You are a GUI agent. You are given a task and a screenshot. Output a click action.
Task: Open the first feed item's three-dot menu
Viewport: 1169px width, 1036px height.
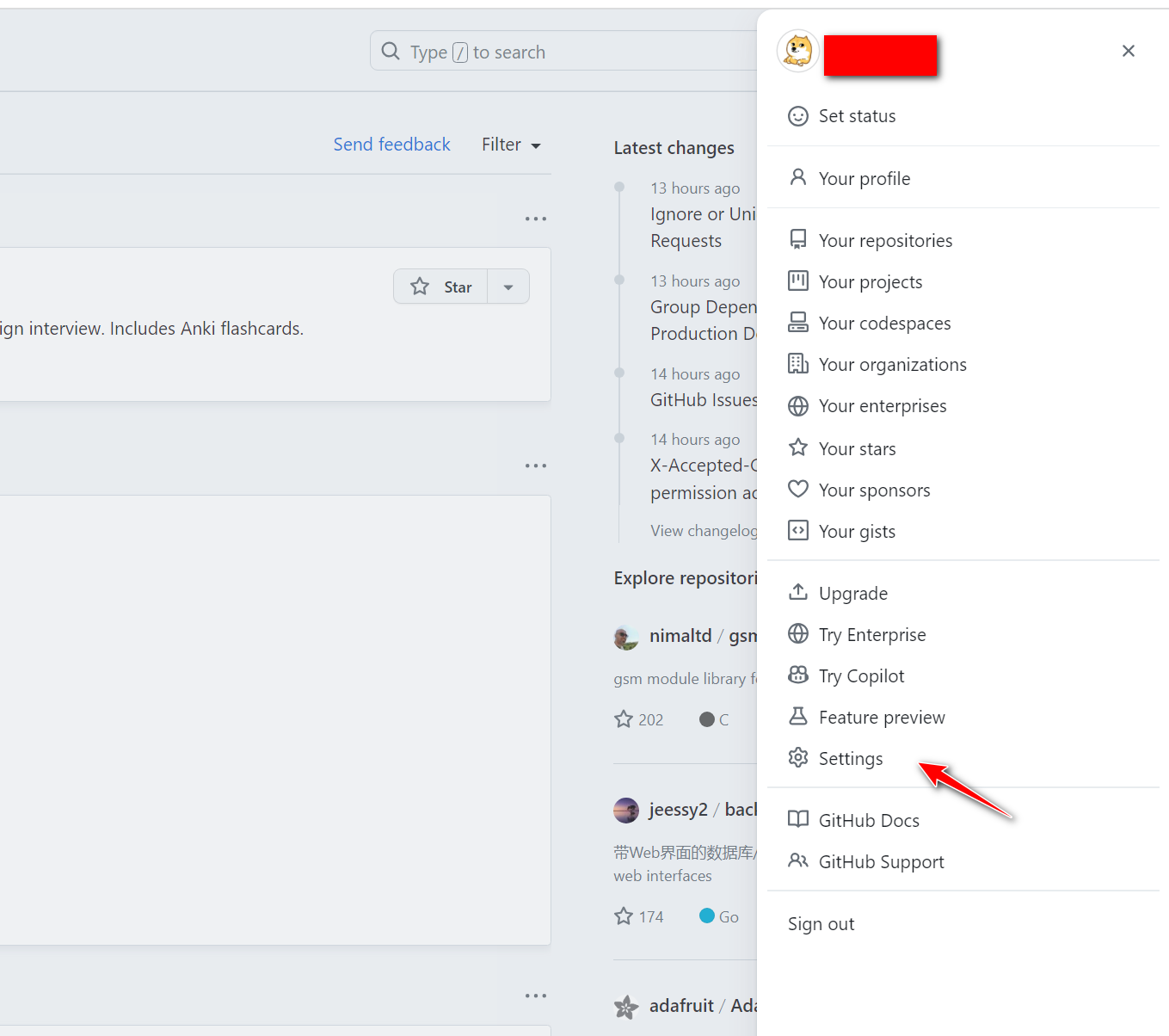click(x=536, y=219)
